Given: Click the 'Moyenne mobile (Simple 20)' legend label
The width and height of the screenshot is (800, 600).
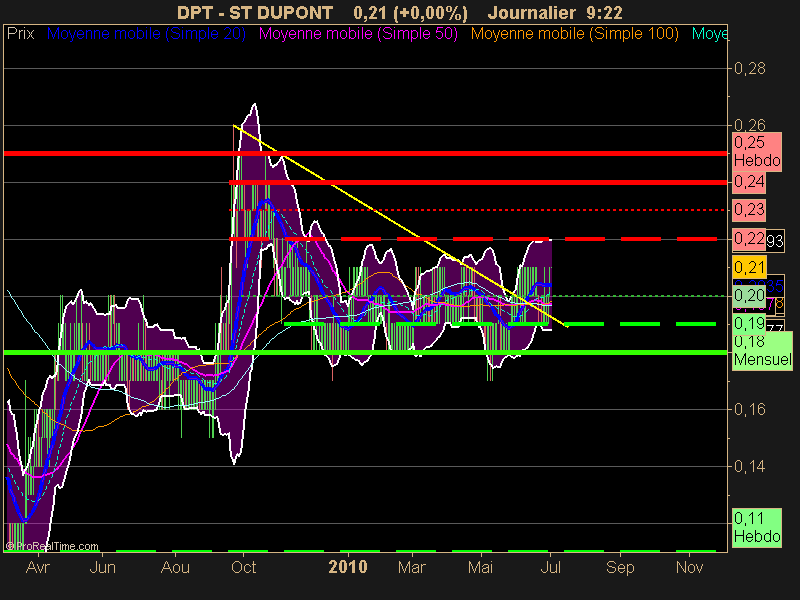Looking at the screenshot, I should pyautogui.click(x=146, y=34).
